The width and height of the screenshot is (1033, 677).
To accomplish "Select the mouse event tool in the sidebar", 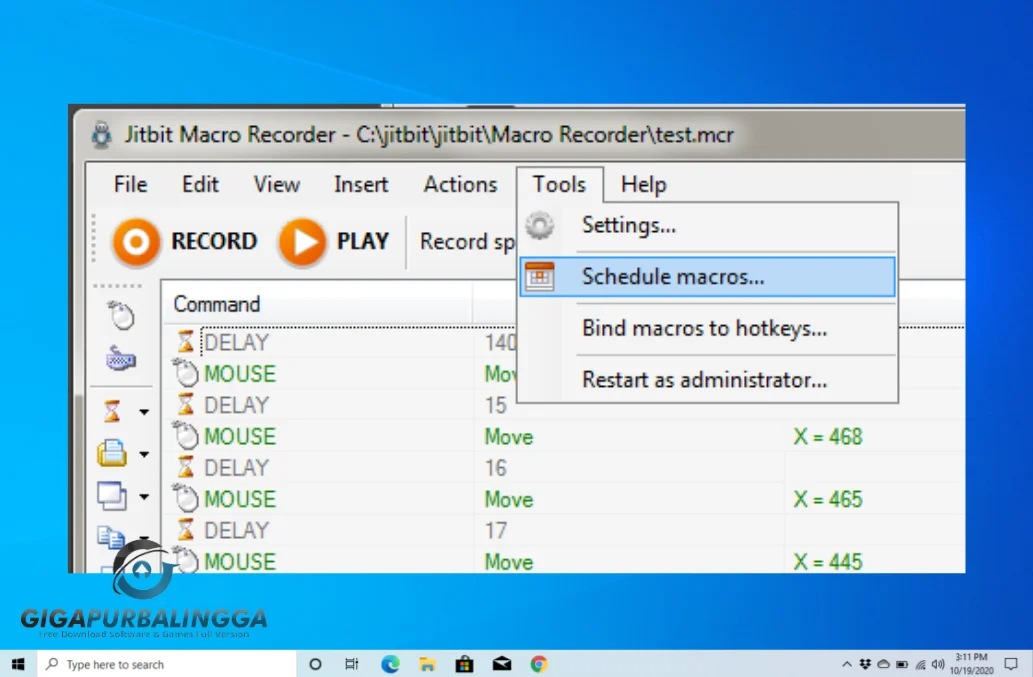I will tap(120, 315).
